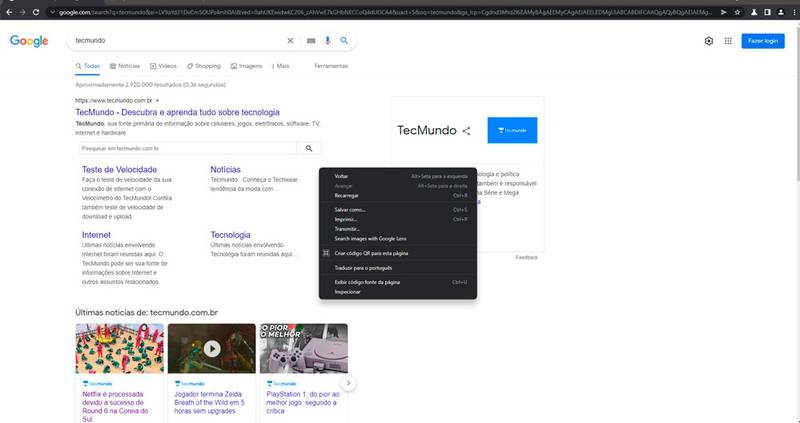Open the Jogador termina Zelda news link
This screenshot has width=800, height=423.
(209, 402)
